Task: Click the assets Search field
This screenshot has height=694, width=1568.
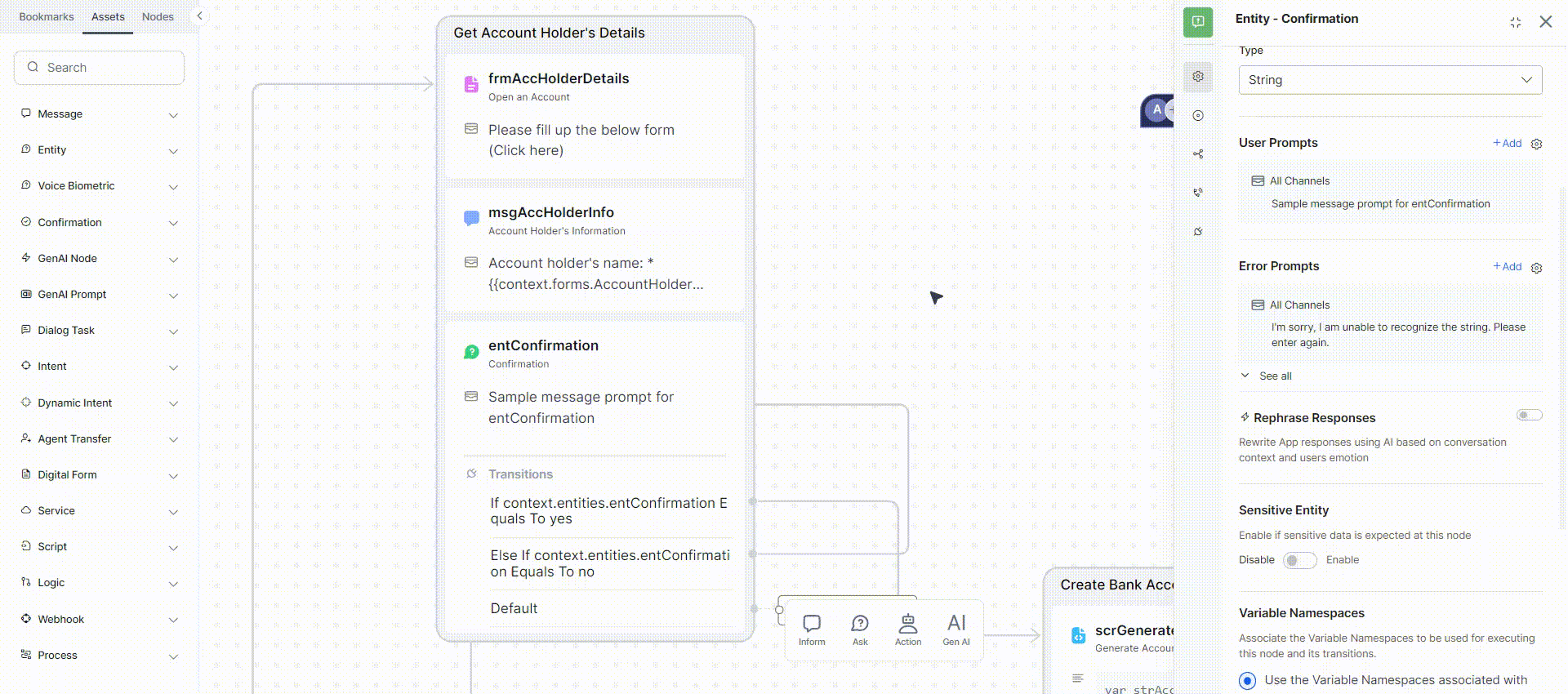Action: pyautogui.click(x=100, y=68)
